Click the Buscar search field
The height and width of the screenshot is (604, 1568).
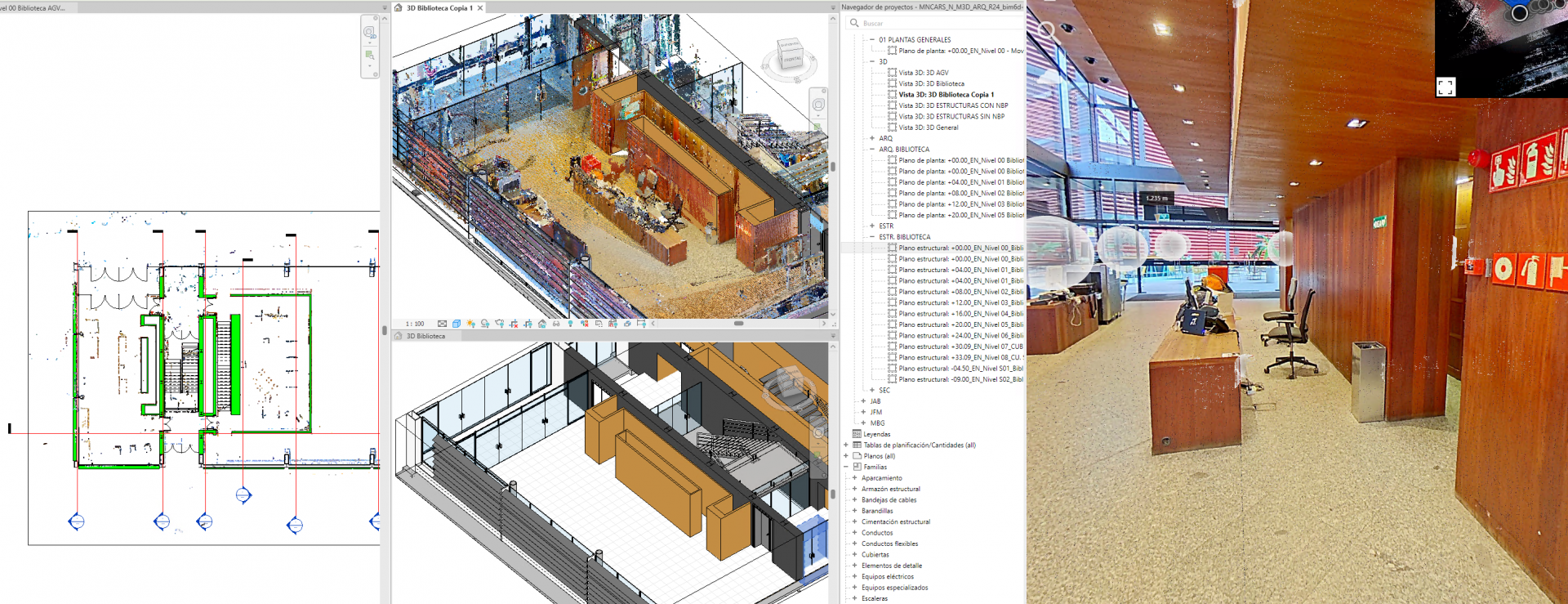point(931,23)
